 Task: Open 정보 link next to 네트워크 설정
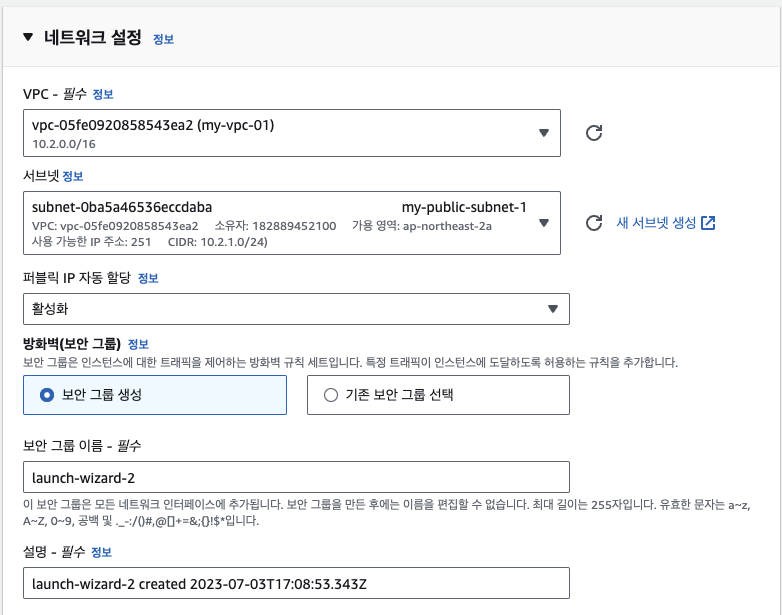pyautogui.click(x=163, y=39)
